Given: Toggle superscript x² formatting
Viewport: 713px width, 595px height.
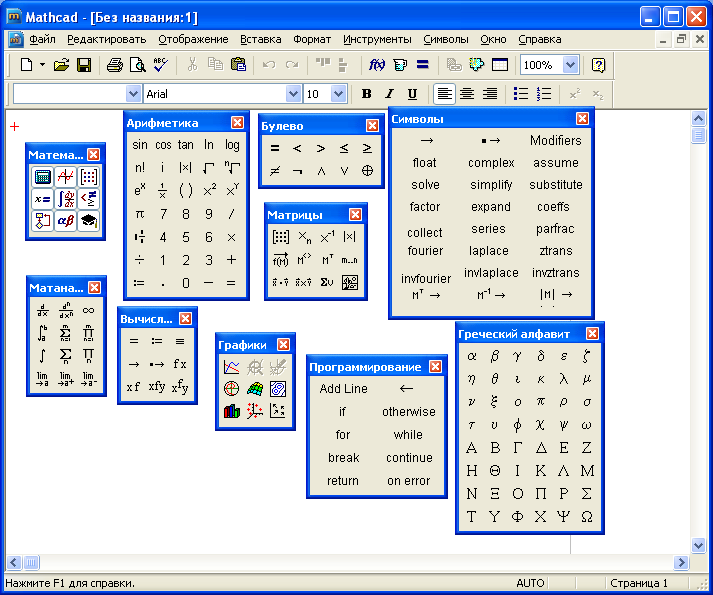Looking at the screenshot, I should tap(575, 94).
